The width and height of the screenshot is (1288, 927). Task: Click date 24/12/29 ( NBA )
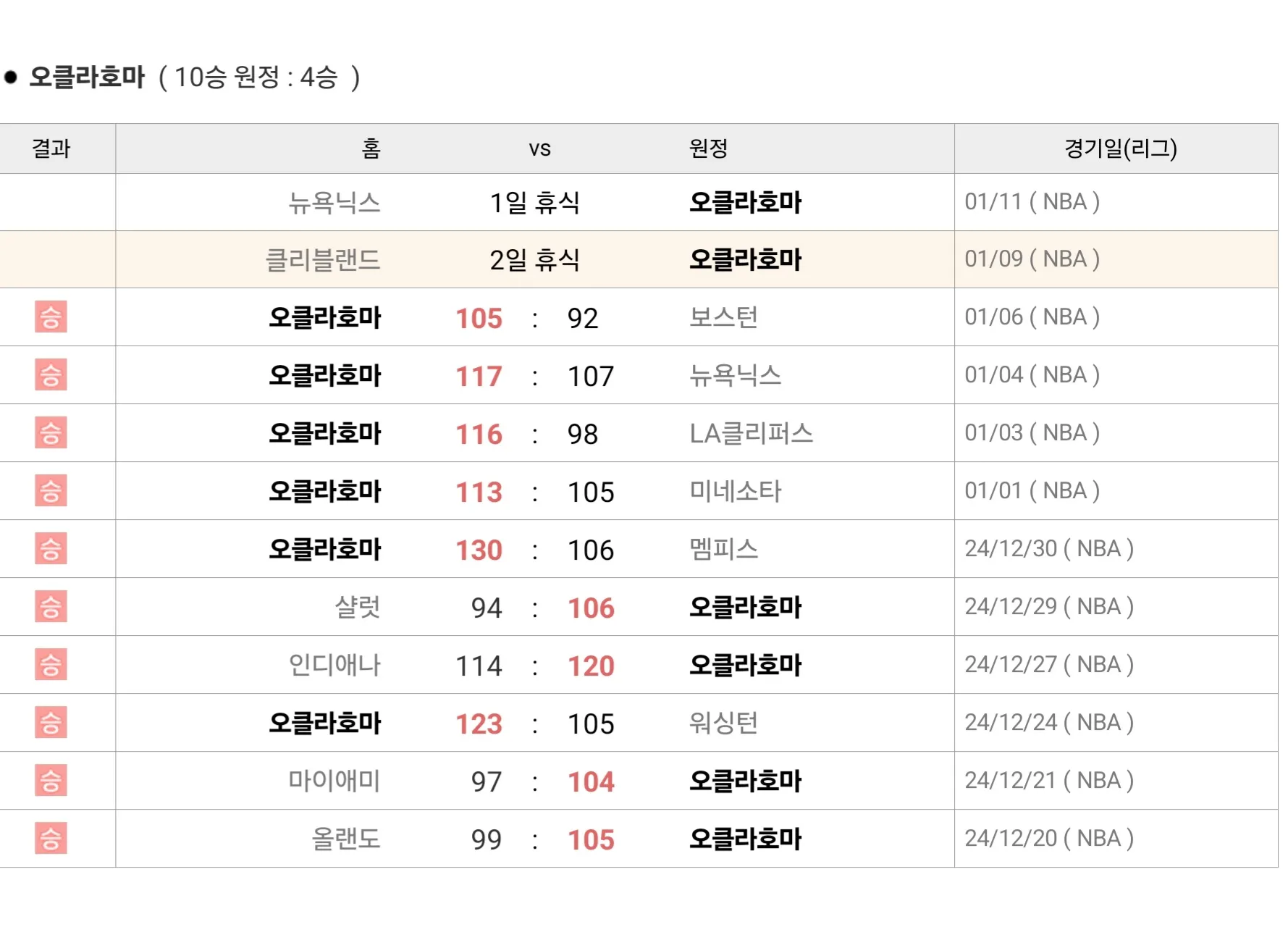(x=1049, y=607)
